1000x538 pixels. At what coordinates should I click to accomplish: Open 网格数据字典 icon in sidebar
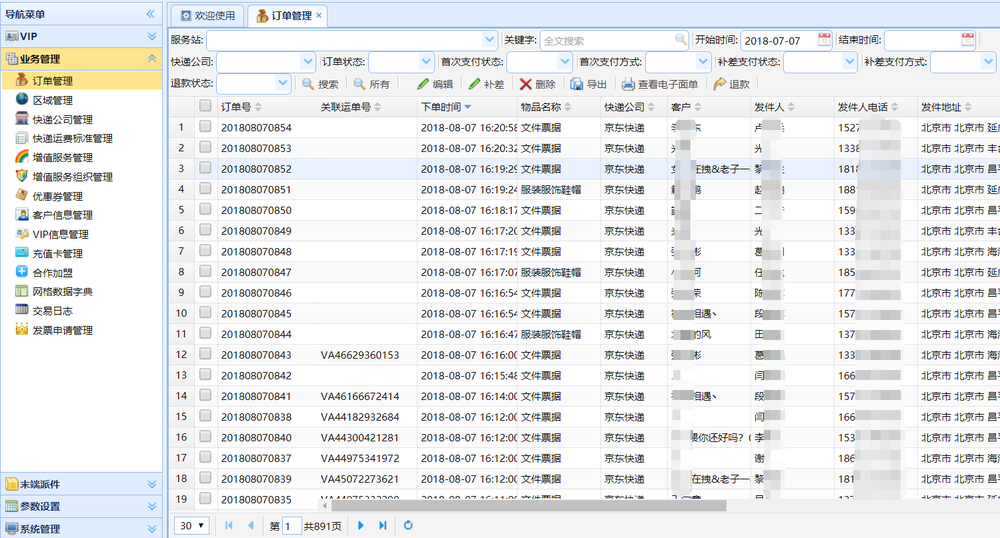[x=22, y=291]
